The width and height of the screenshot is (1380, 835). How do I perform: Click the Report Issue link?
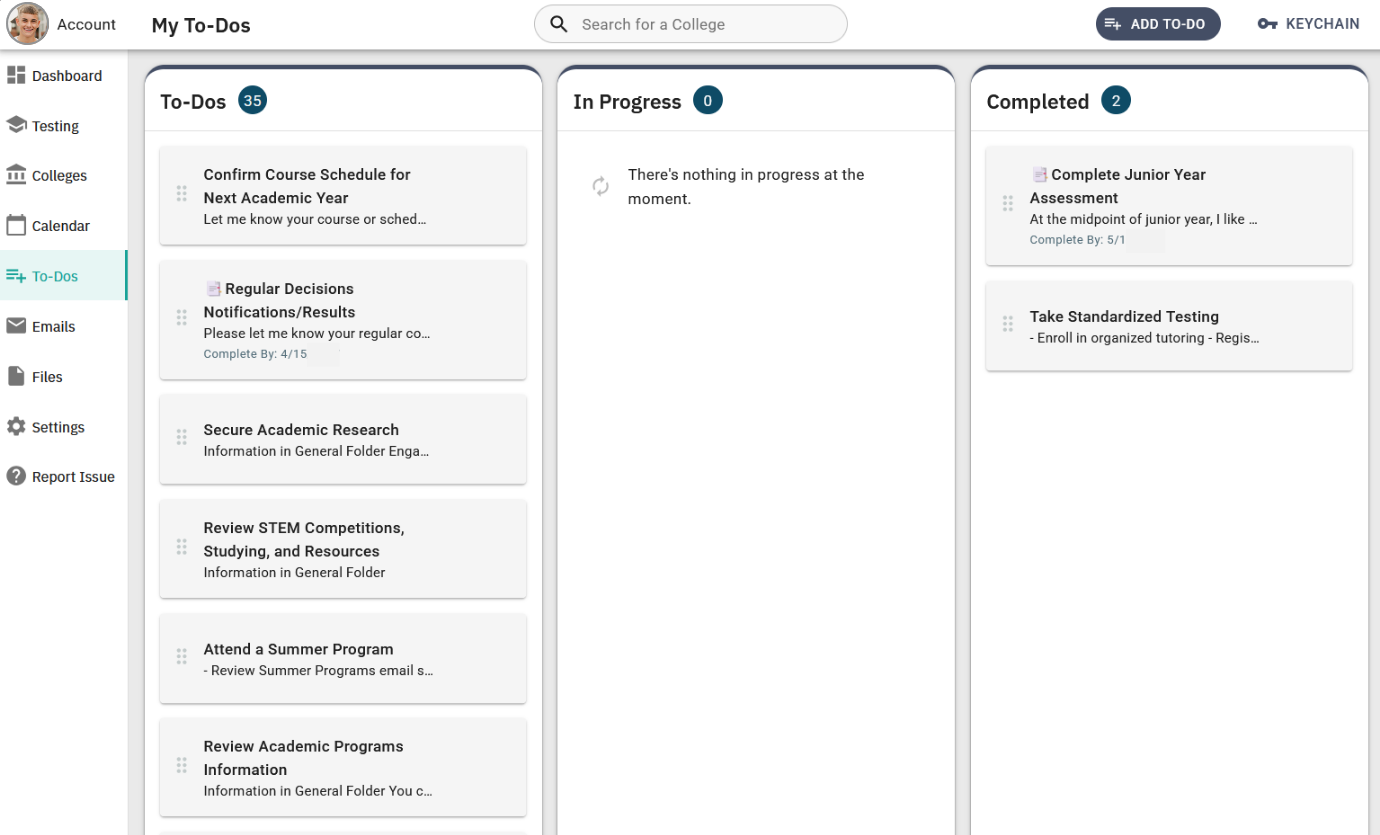click(63, 476)
